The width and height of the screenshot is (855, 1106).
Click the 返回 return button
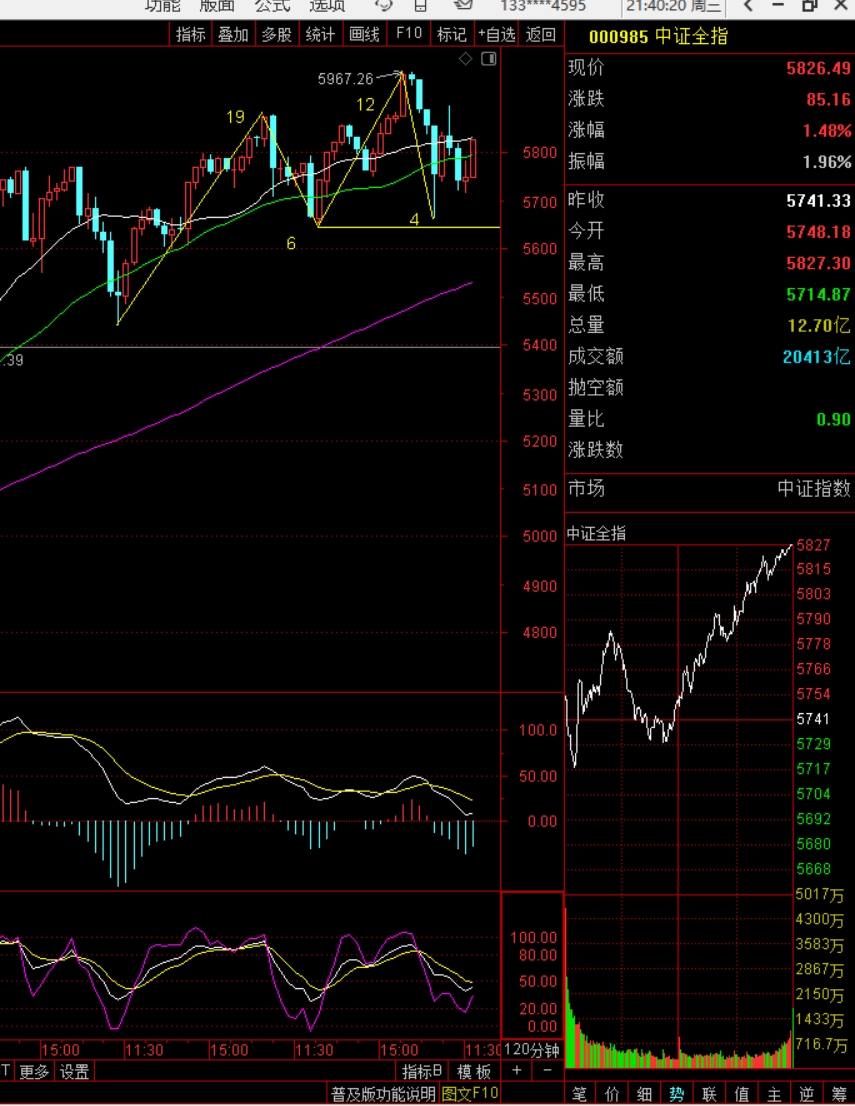coord(540,34)
